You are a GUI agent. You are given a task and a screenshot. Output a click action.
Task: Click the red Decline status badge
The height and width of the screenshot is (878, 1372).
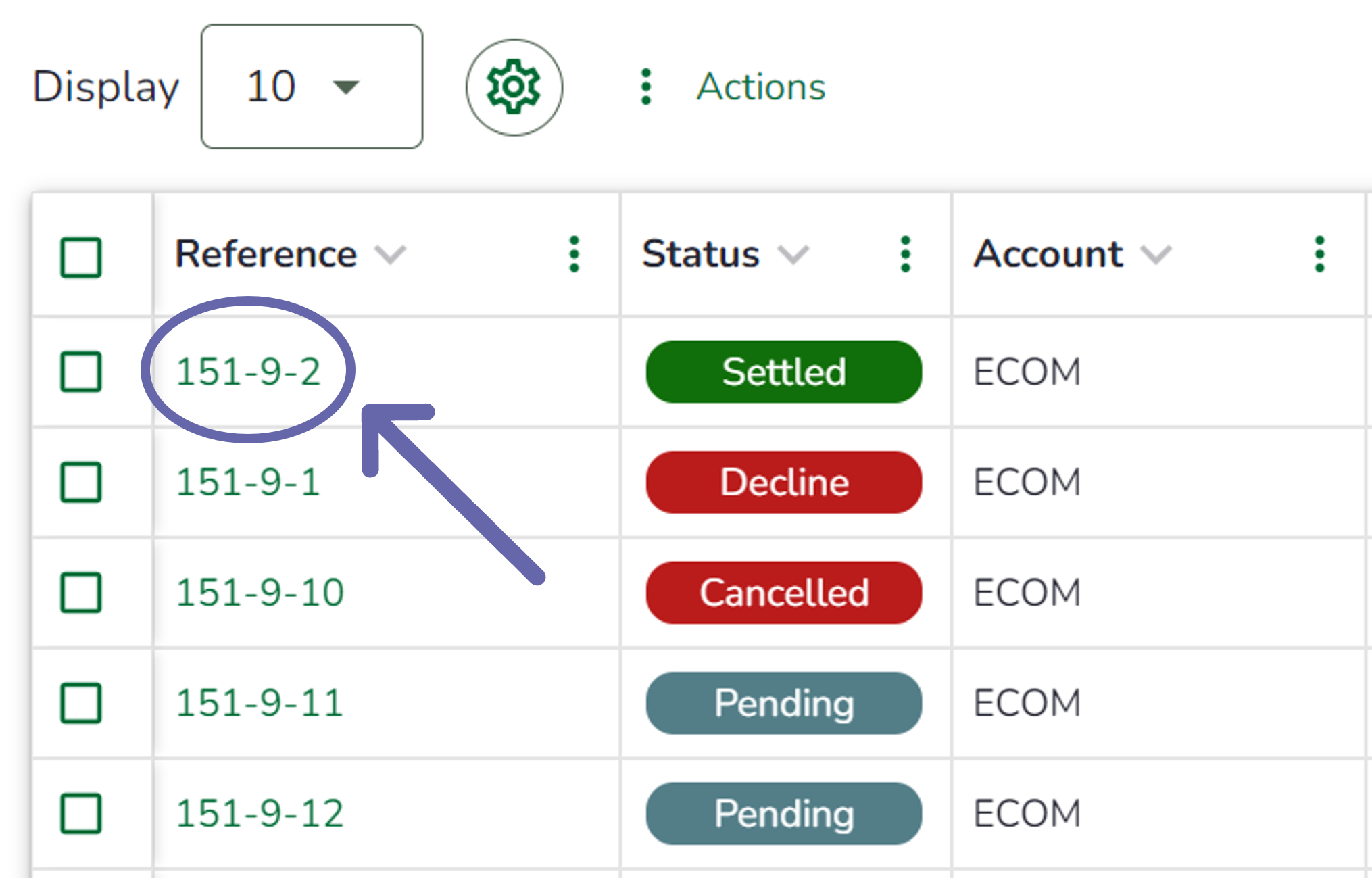[784, 483]
